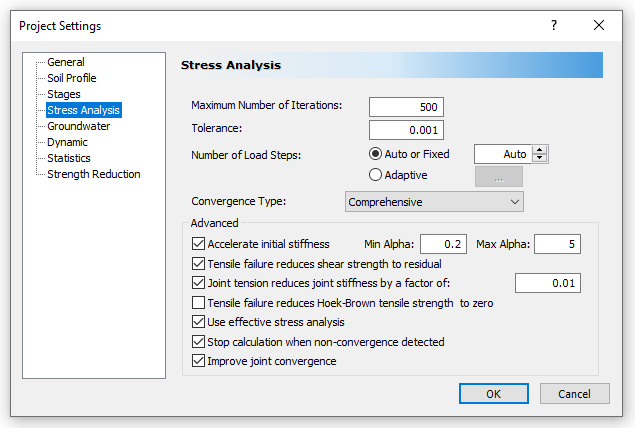Toggle Accelerate initial stiffness checkbox
Image resolution: width=635 pixels, height=428 pixels.
click(x=197, y=244)
